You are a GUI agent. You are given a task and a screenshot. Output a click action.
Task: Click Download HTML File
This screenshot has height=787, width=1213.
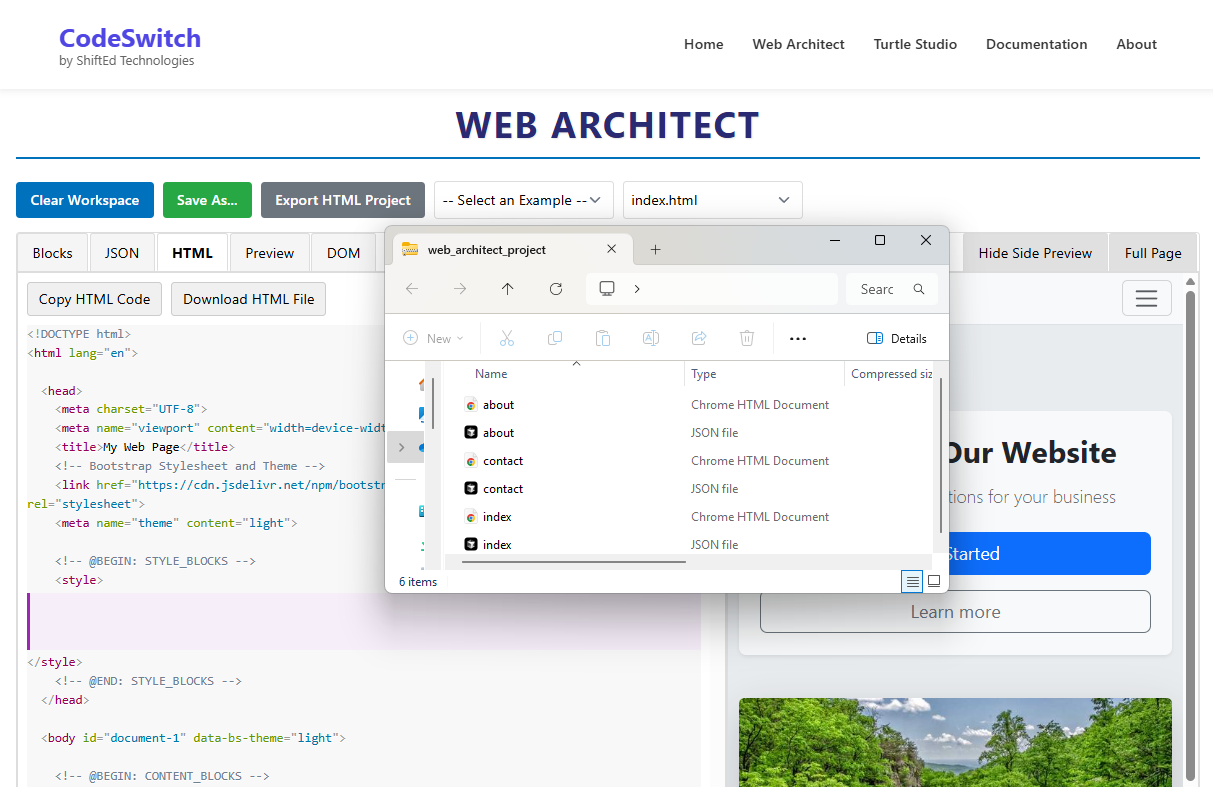pos(249,299)
